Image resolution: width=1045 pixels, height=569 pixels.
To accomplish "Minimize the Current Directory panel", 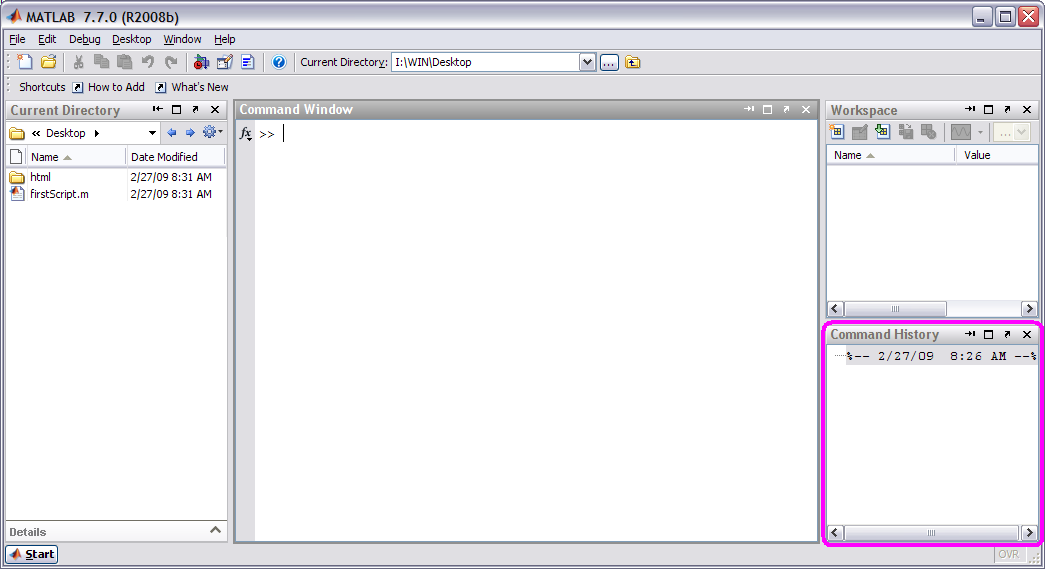I will click(158, 110).
